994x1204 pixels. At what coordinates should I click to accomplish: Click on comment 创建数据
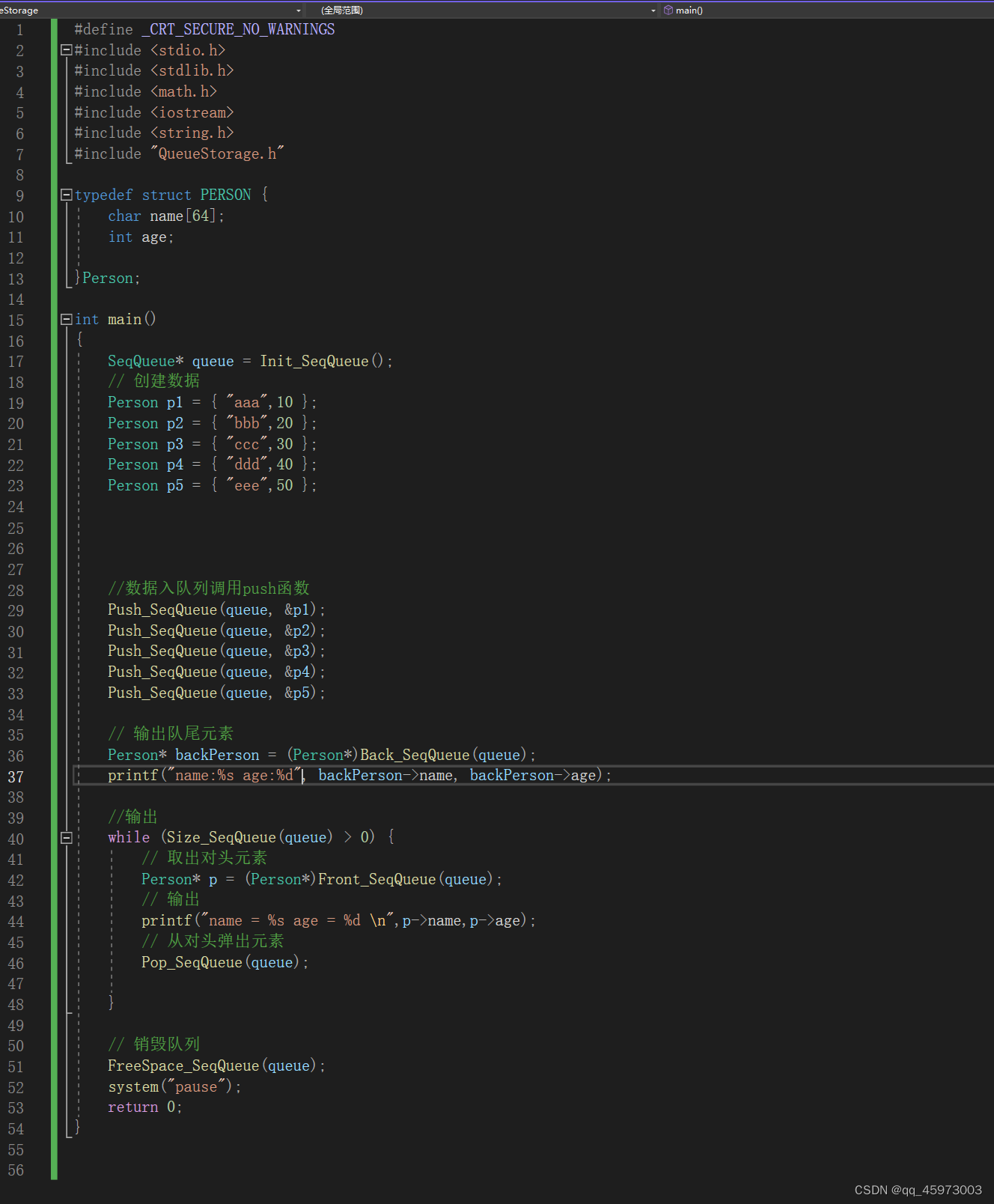[x=154, y=381]
